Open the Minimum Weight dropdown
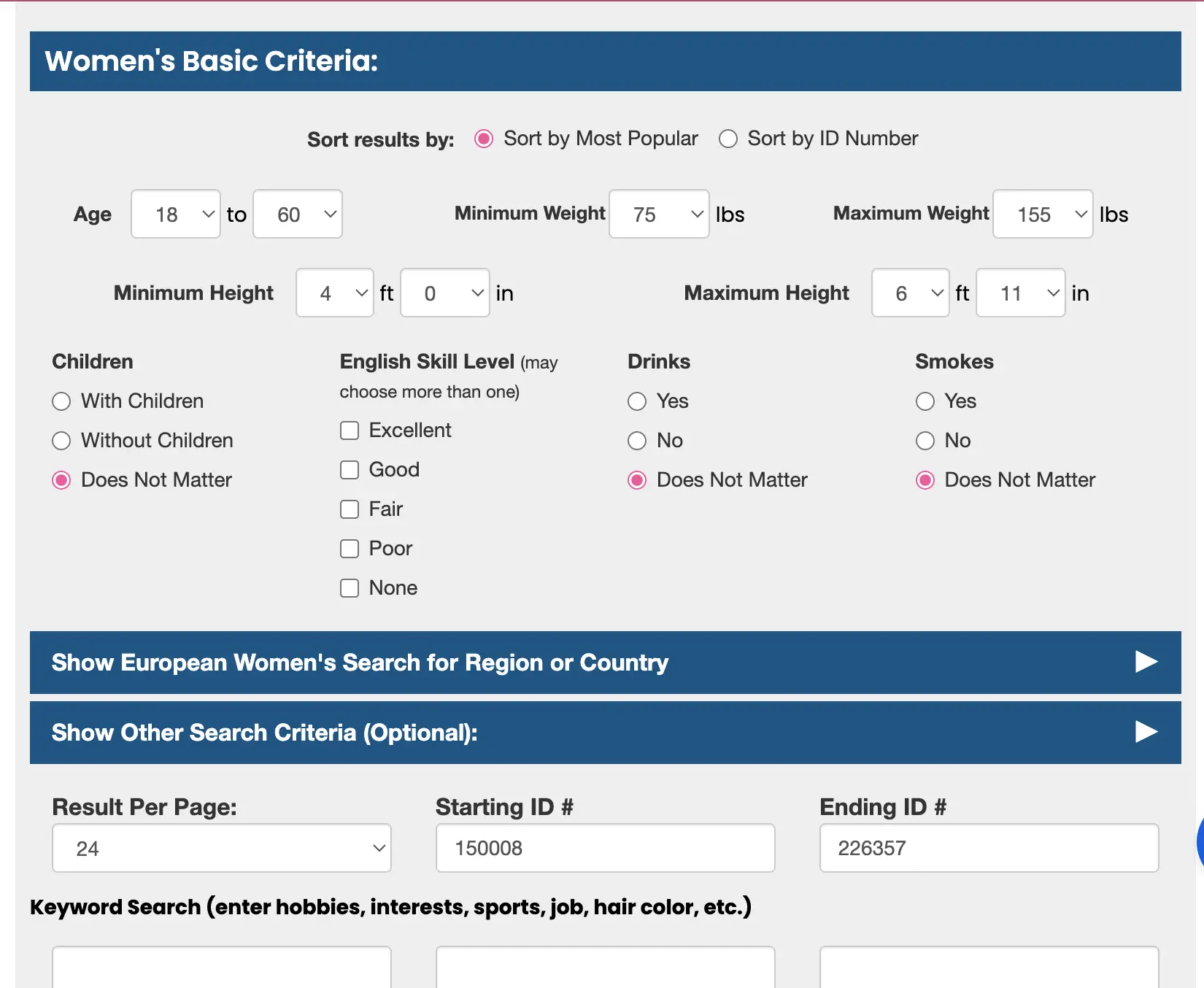The image size is (1204, 988). 659,214
